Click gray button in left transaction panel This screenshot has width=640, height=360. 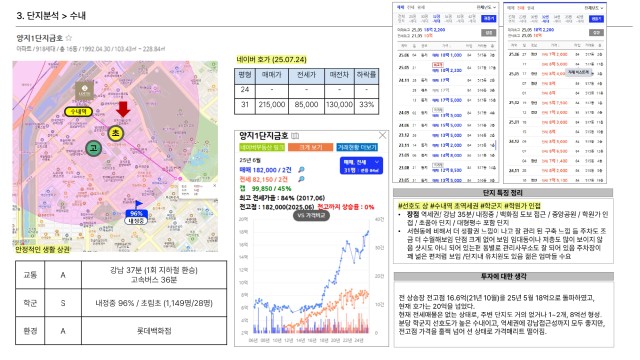pos(488,33)
